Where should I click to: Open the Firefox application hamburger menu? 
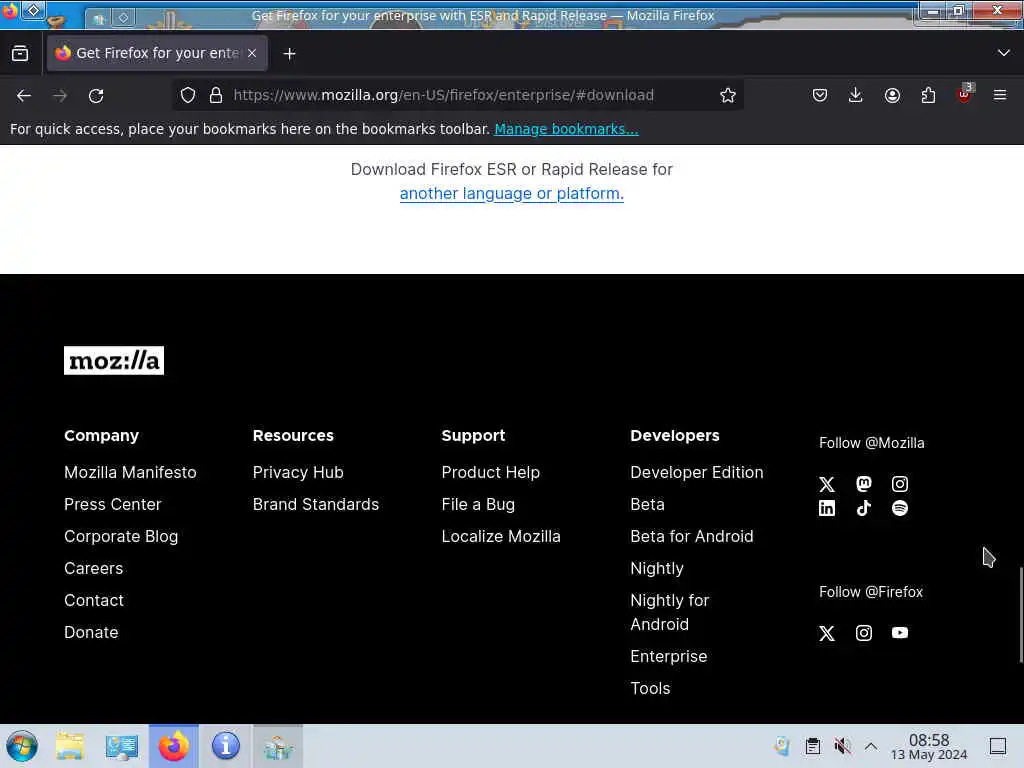pos(1000,95)
